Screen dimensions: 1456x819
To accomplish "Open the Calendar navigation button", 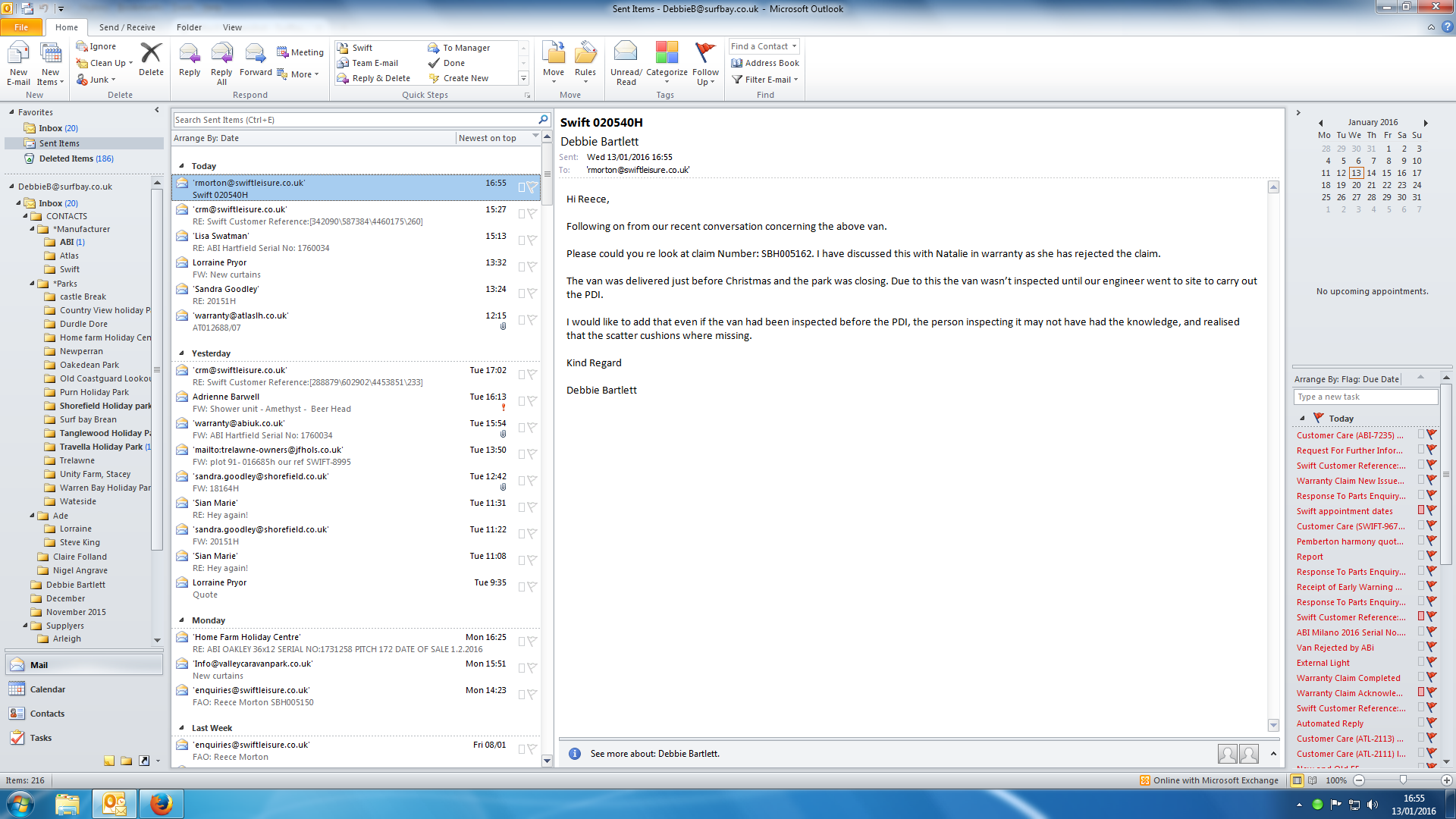I will (47, 689).
